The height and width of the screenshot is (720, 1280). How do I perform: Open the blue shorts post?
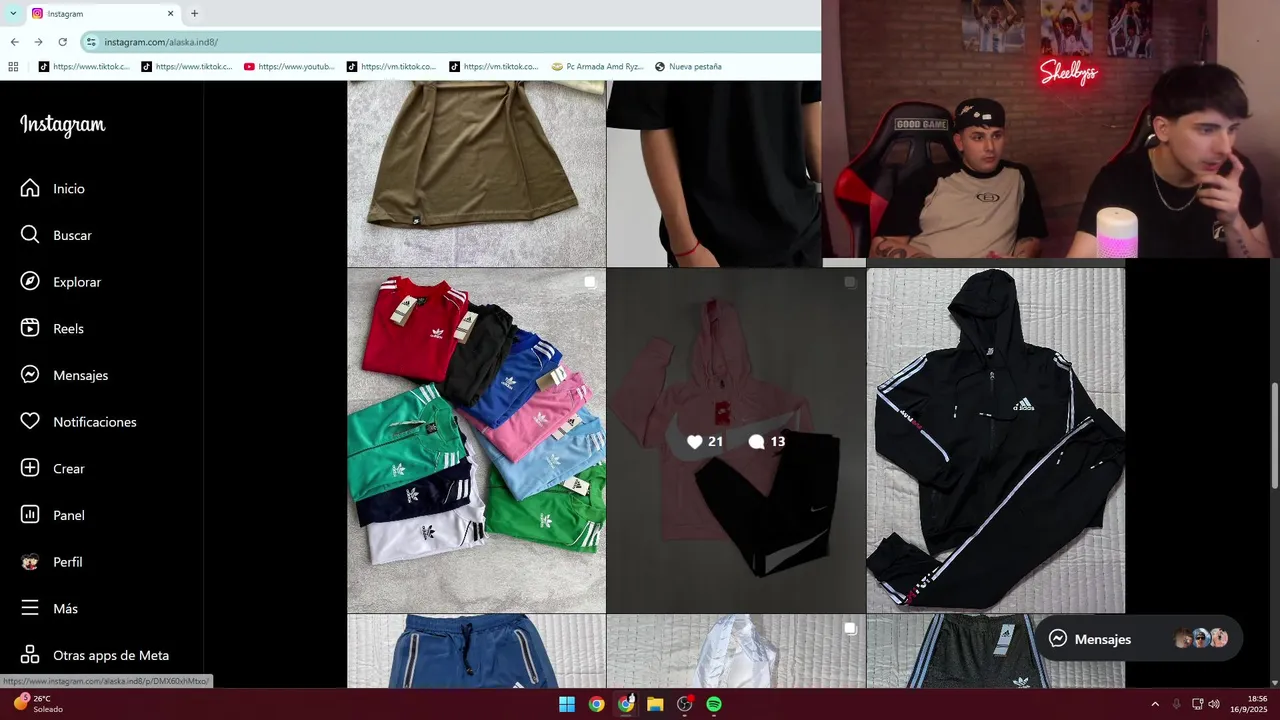(476, 651)
